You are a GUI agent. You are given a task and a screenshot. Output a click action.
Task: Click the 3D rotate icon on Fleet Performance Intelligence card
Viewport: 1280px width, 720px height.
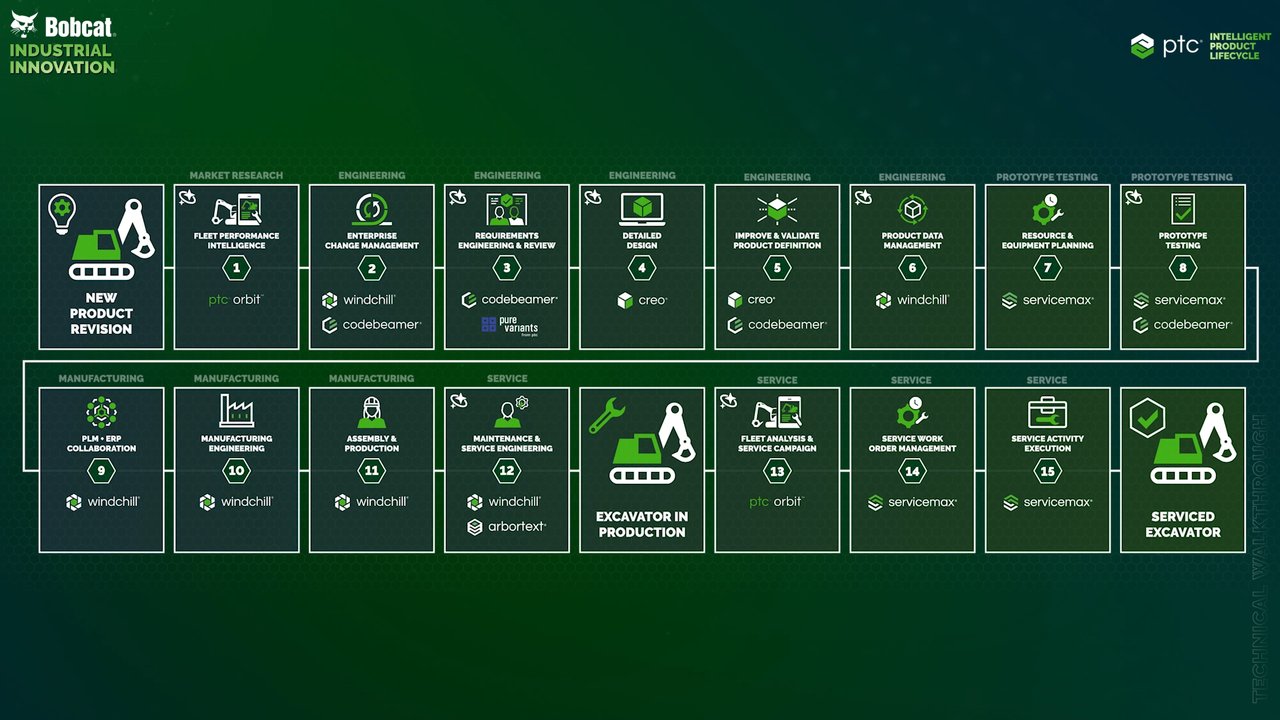[x=187, y=197]
